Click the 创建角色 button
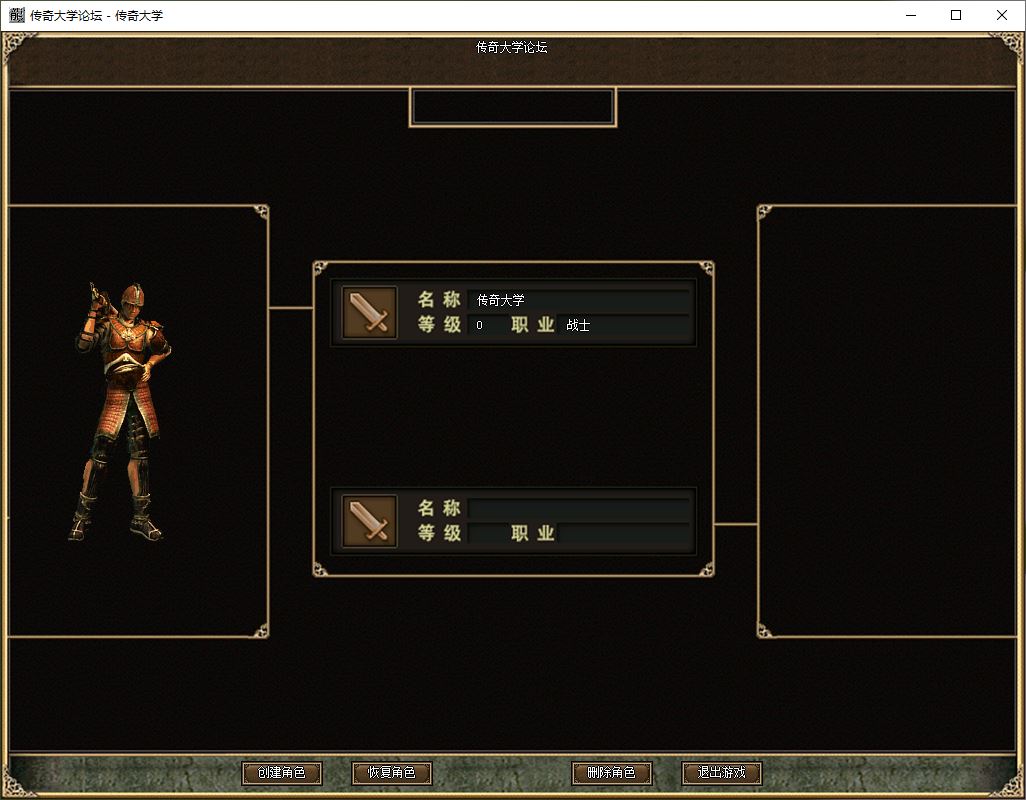Screen dimensions: 1026x800 tap(282, 773)
